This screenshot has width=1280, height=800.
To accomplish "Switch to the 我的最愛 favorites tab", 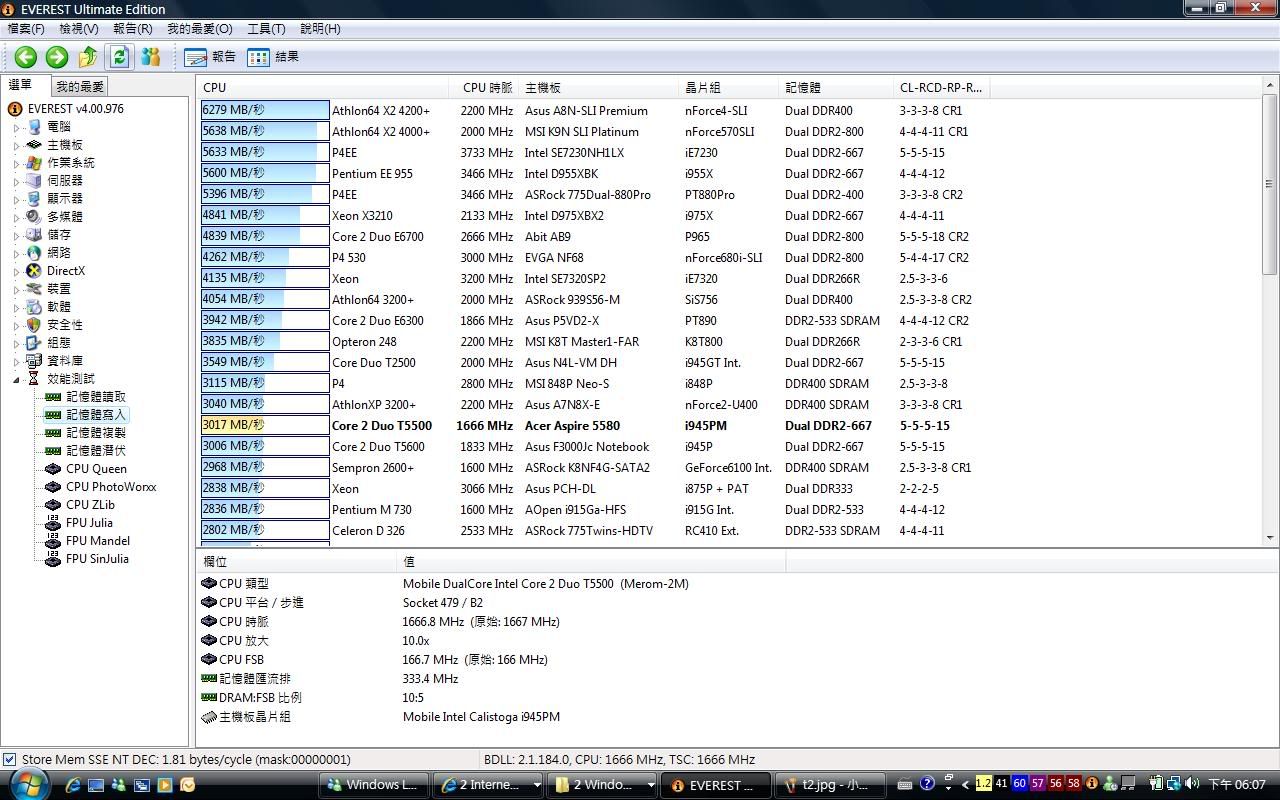I will point(80,87).
